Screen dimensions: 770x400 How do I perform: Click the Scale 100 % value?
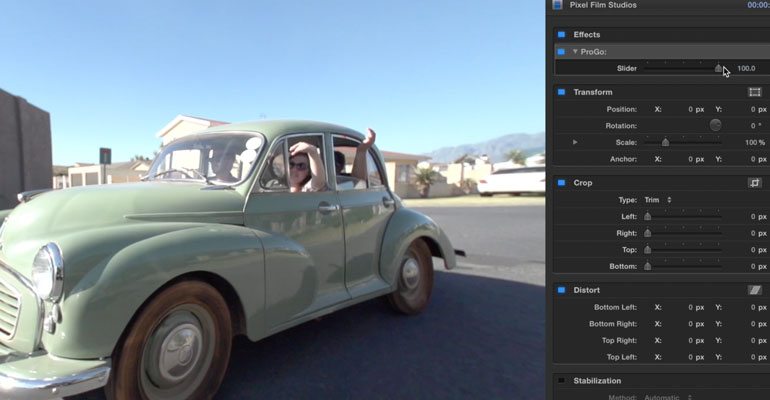click(755, 142)
